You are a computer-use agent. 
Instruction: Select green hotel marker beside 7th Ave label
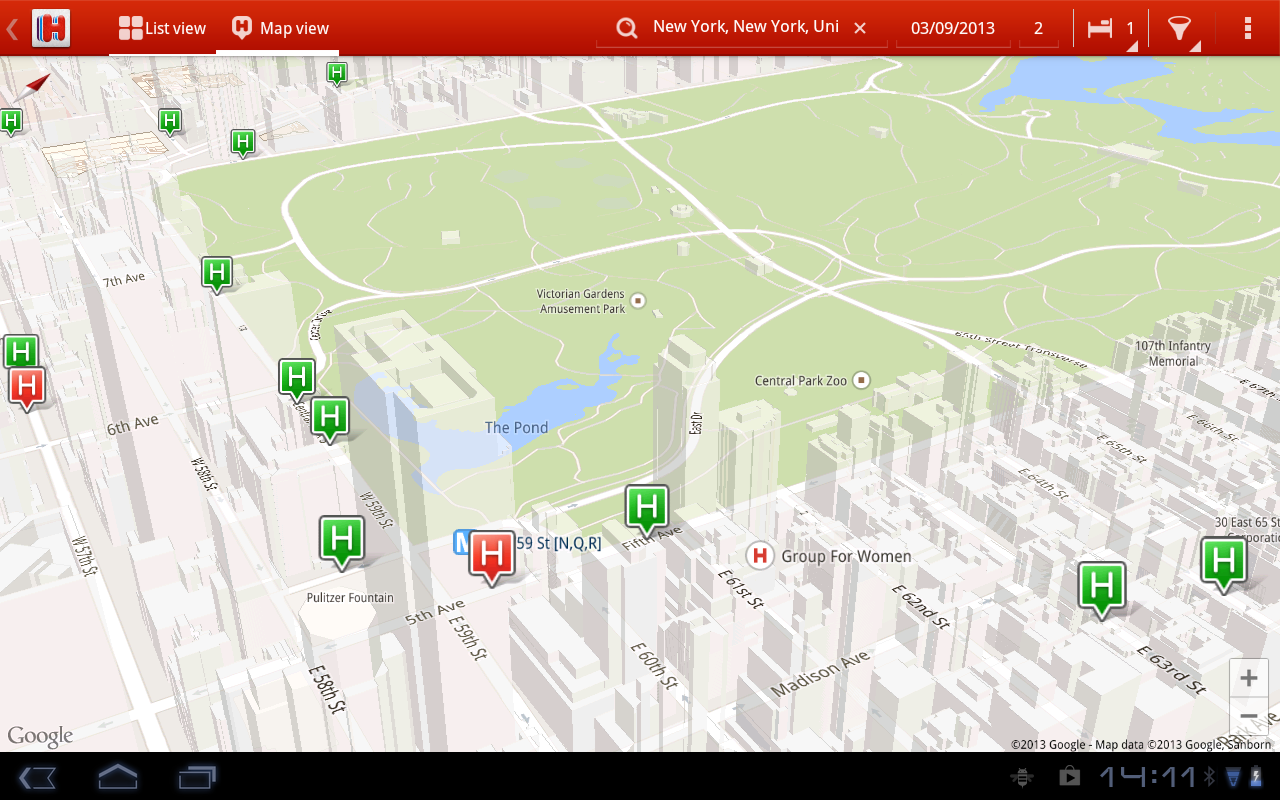216,273
